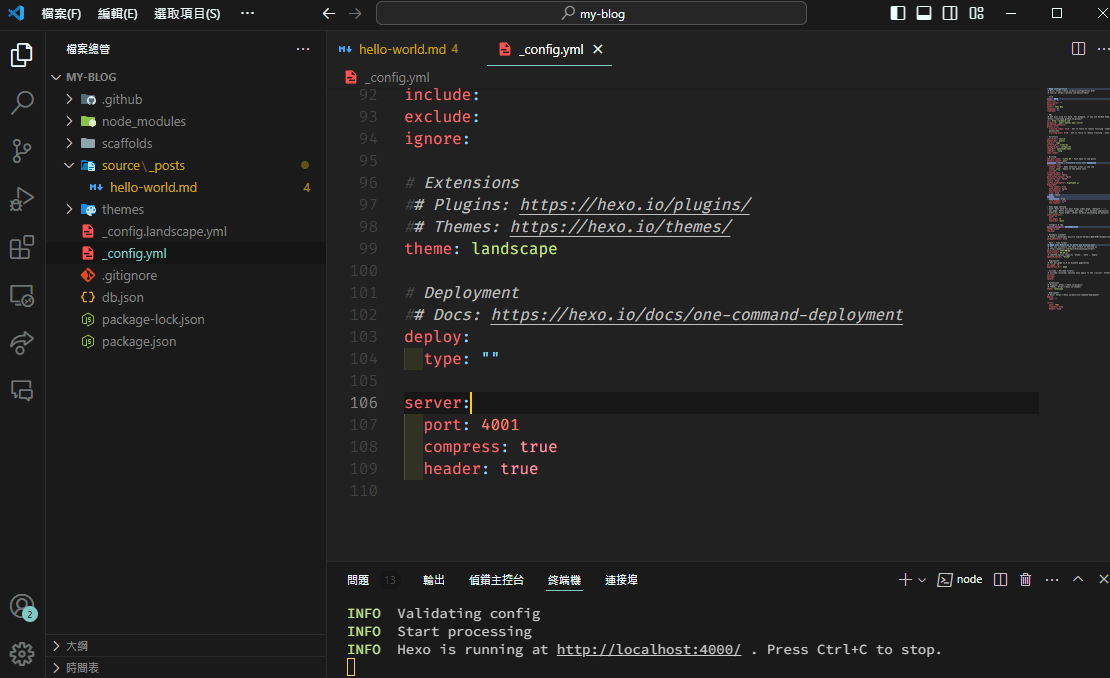Open _config.landscape.yml in the explorer
Screen dimensions: 1110x678
[x=164, y=231]
